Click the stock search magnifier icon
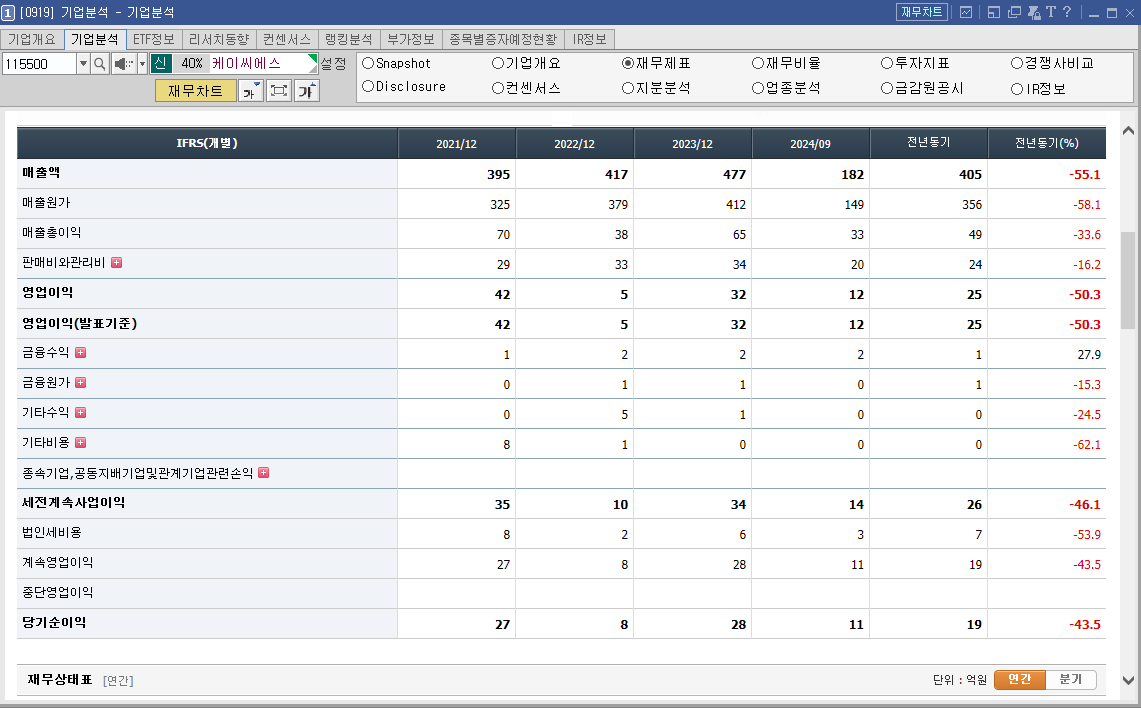 point(99,64)
